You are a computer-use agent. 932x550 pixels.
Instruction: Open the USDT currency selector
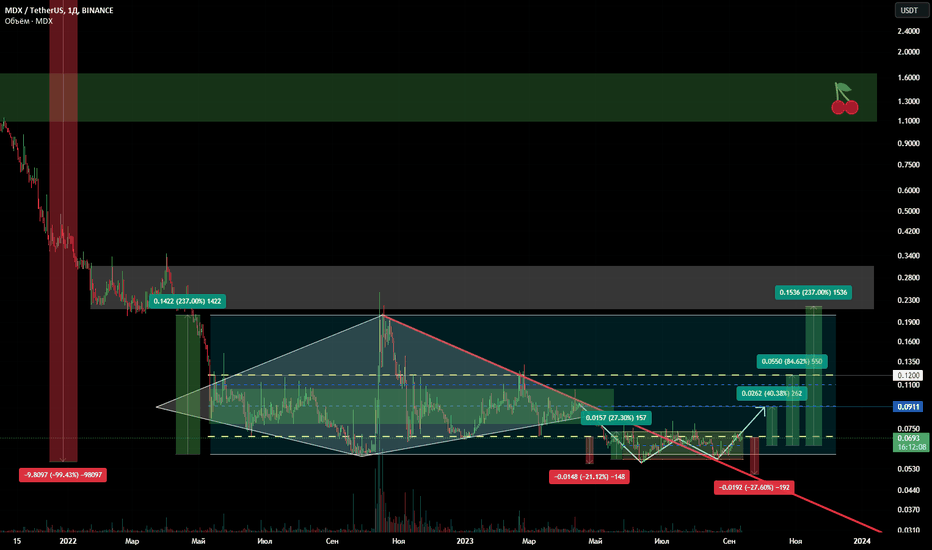pos(910,11)
